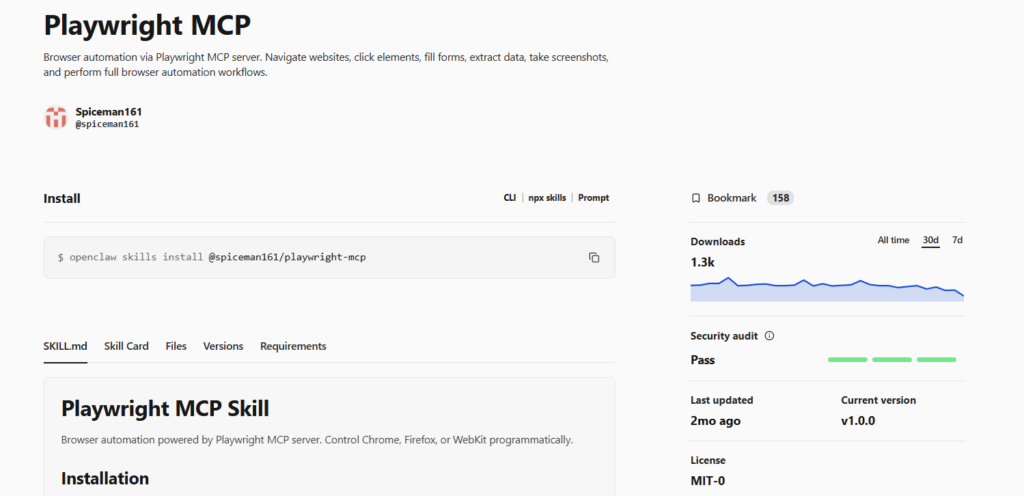Image resolution: width=1024 pixels, height=496 pixels.
Task: Click the @spiceman161 handle
Action: 107,124
